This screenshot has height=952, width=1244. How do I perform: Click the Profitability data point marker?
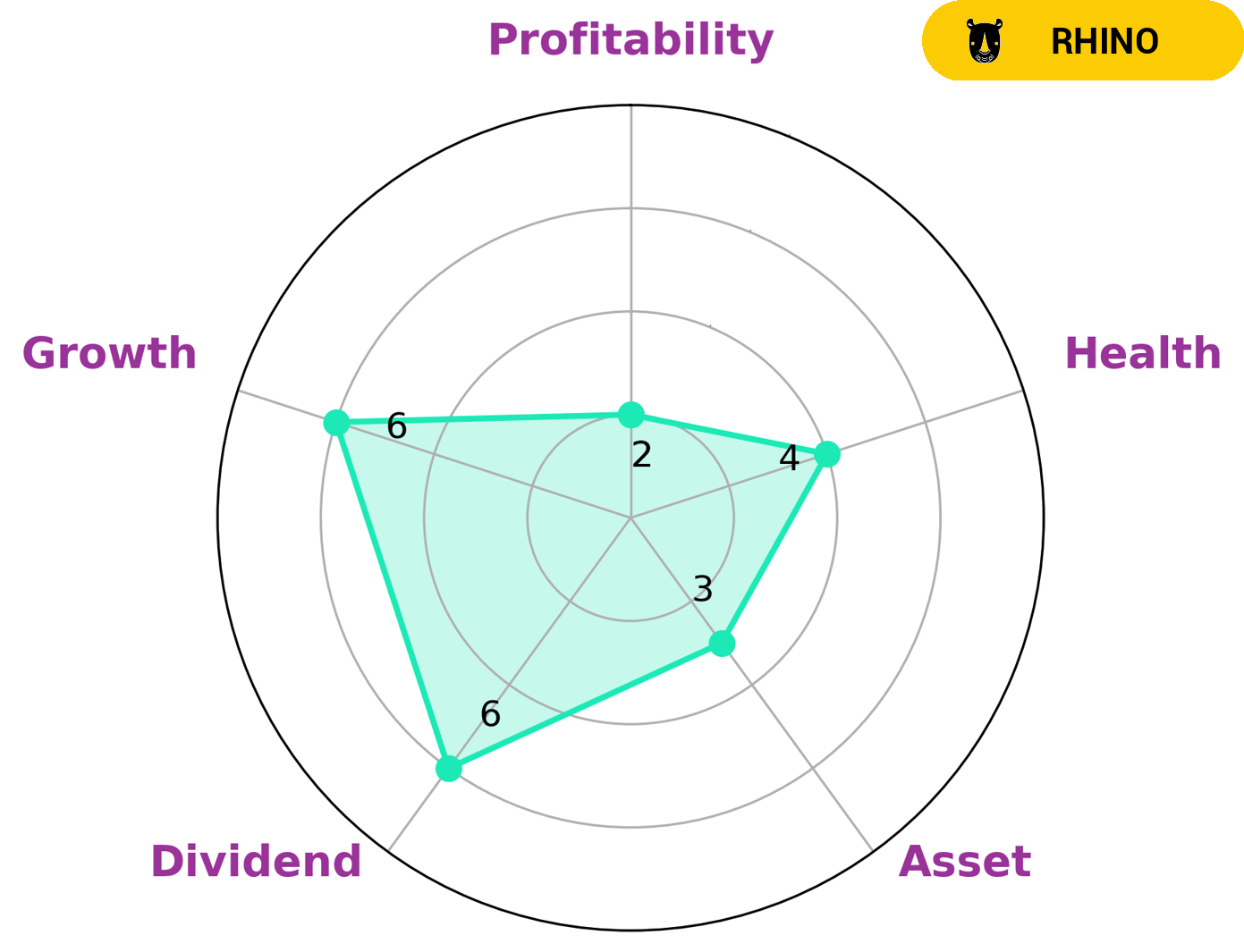click(631, 415)
